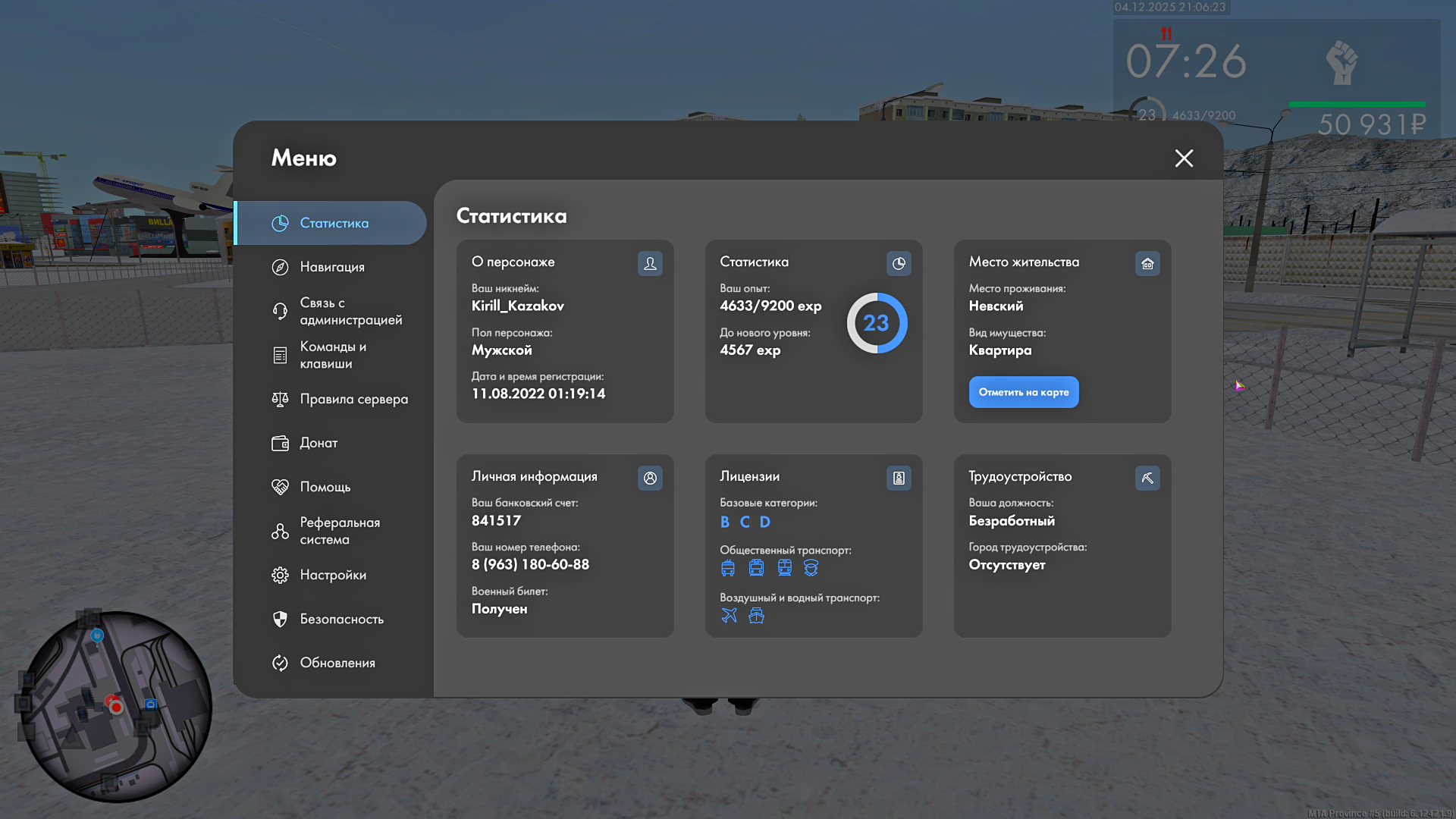Open the Донат section

(x=318, y=443)
